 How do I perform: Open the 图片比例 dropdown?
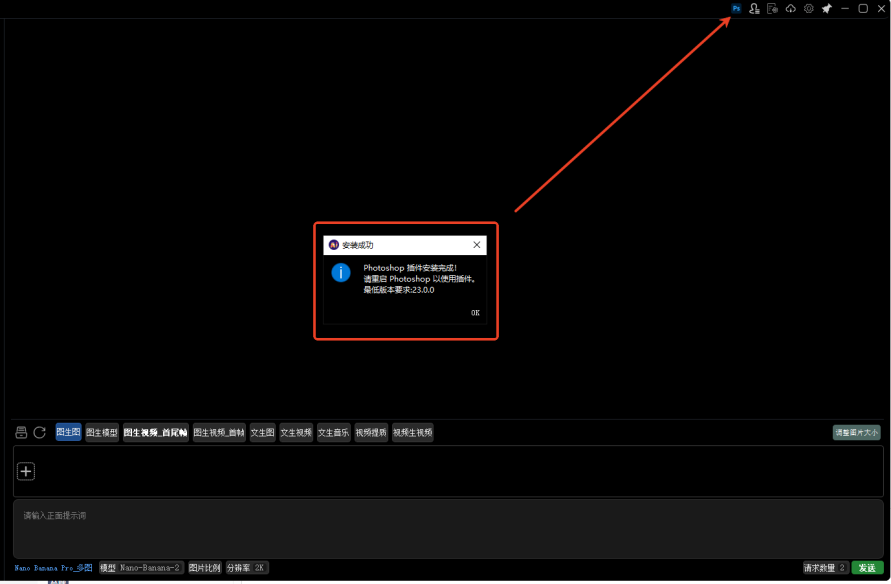205,568
